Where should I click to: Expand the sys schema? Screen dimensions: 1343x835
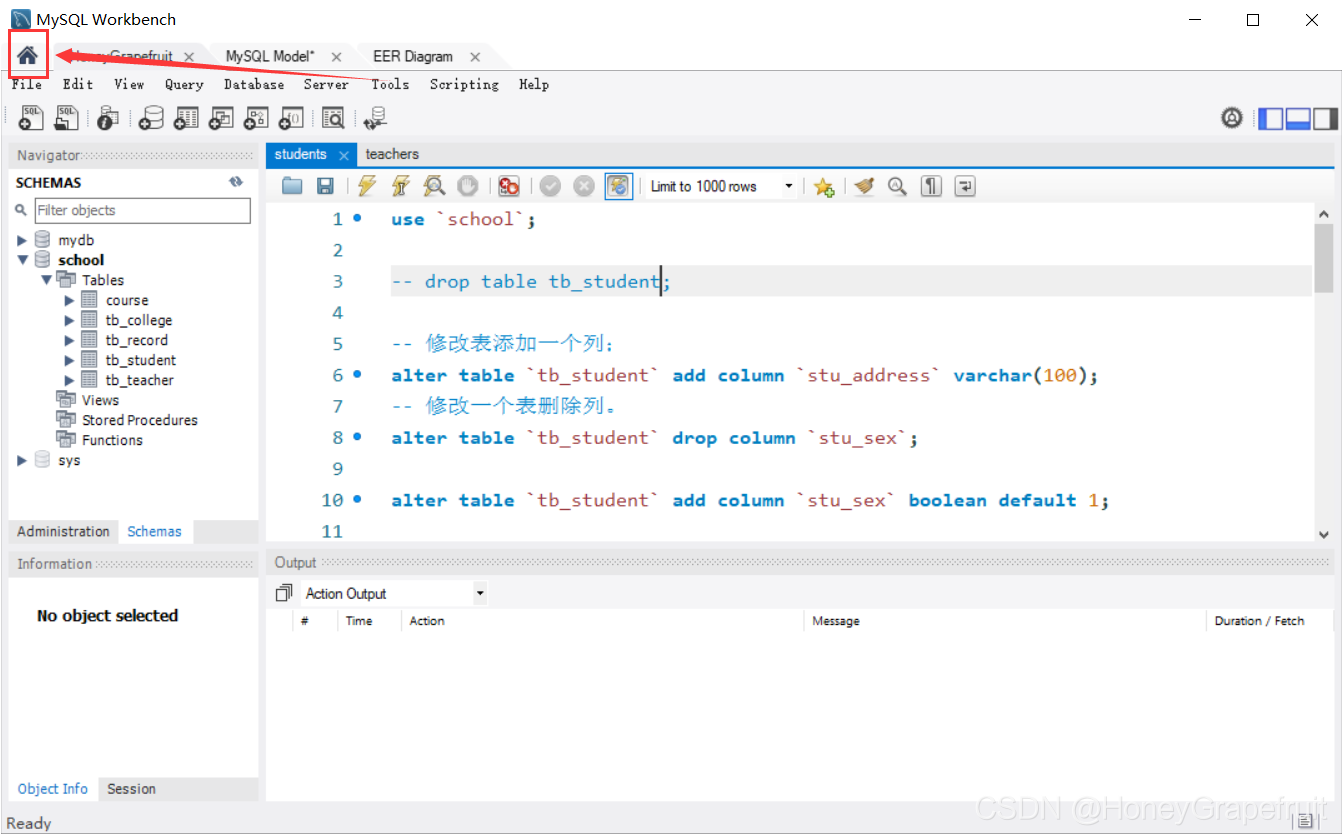click(x=22, y=460)
